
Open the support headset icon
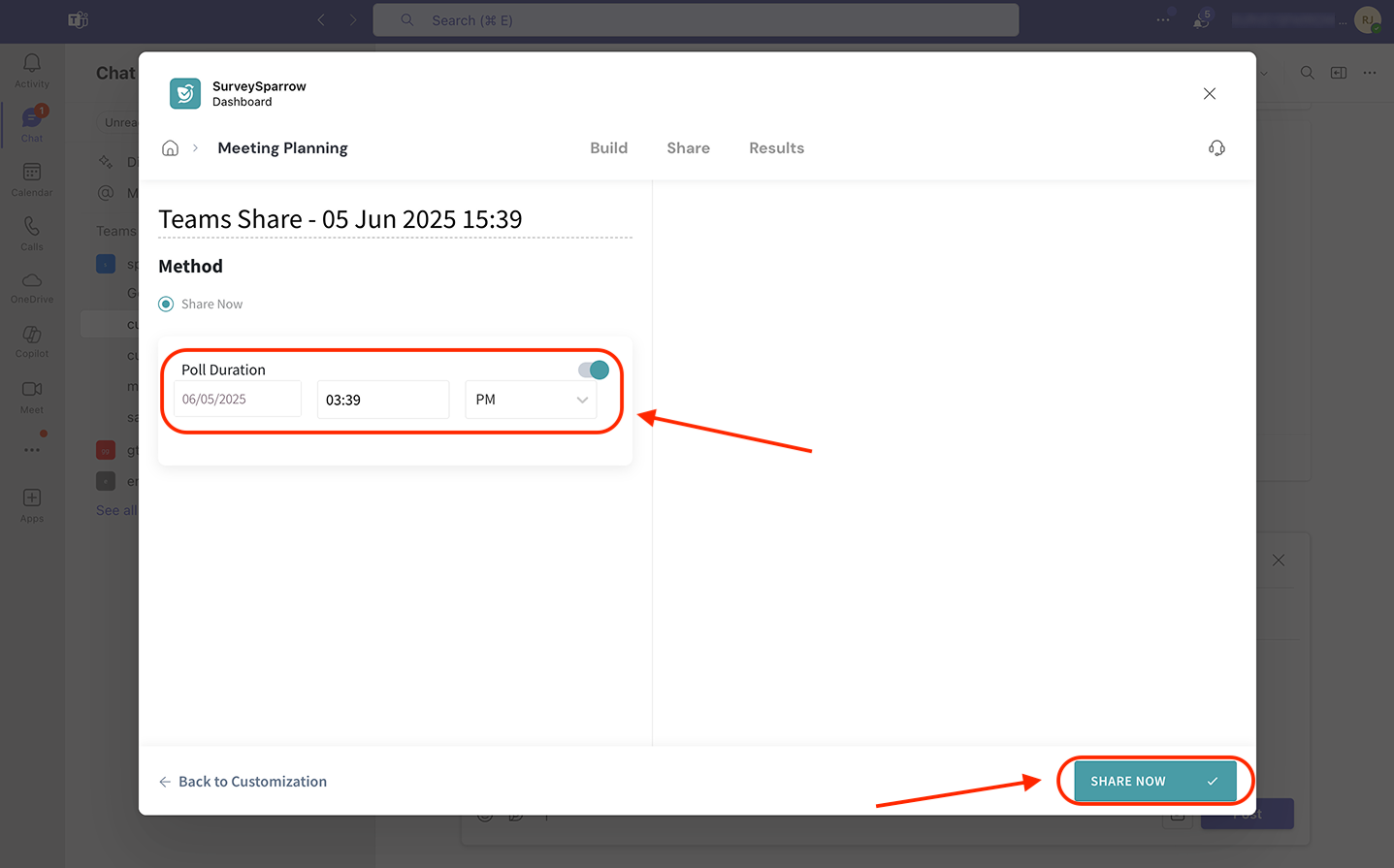pyautogui.click(x=1216, y=148)
